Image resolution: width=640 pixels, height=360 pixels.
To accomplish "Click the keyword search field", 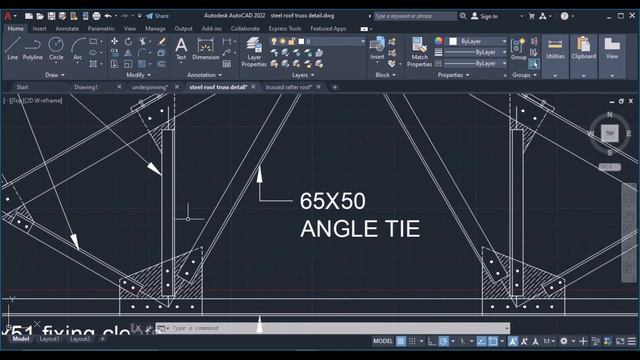I will point(415,16).
